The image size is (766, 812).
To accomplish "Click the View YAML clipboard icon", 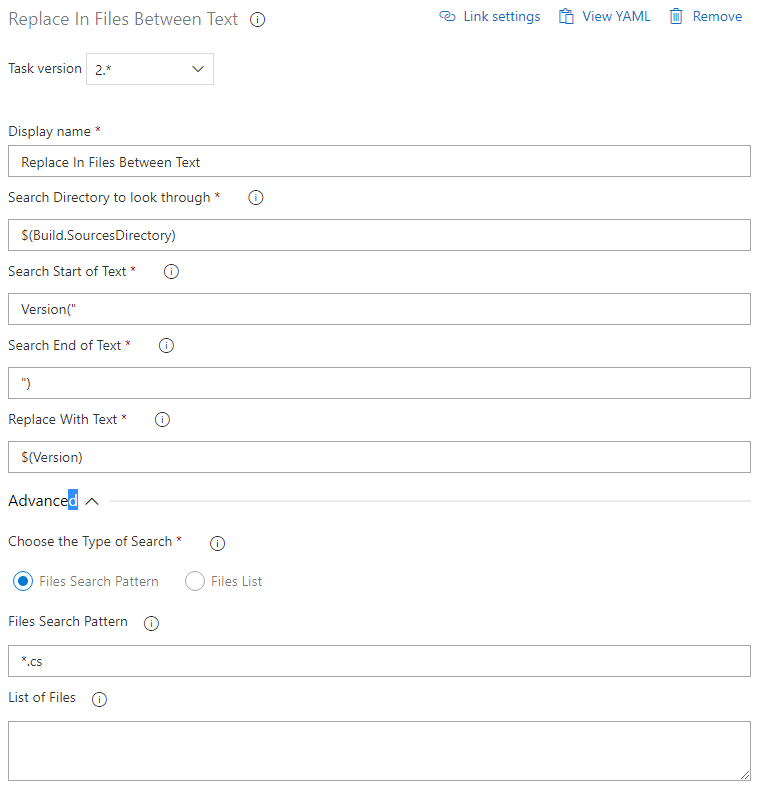I will pyautogui.click(x=565, y=16).
